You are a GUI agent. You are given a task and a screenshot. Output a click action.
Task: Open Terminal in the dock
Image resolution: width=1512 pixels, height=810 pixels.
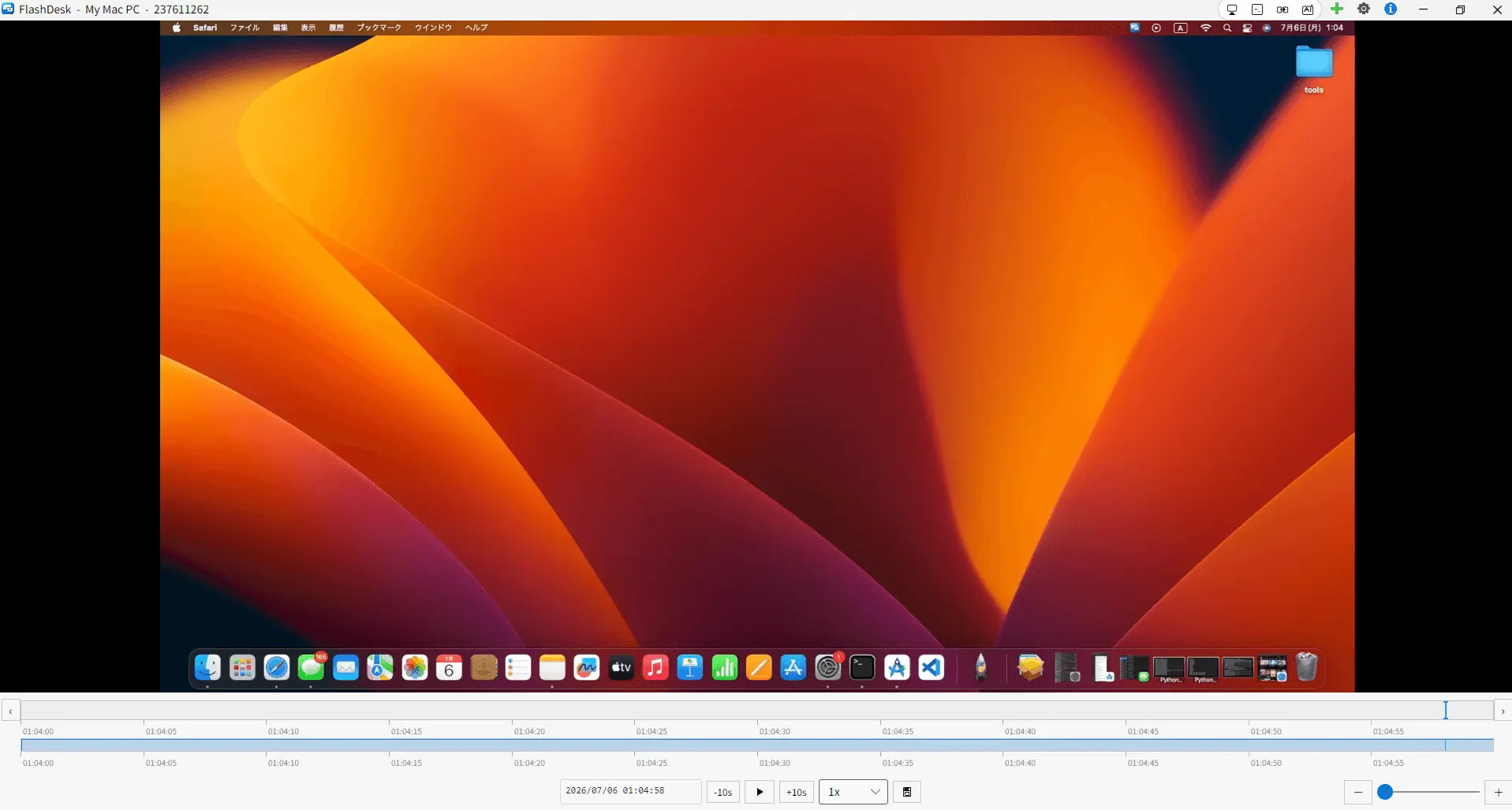coord(862,668)
